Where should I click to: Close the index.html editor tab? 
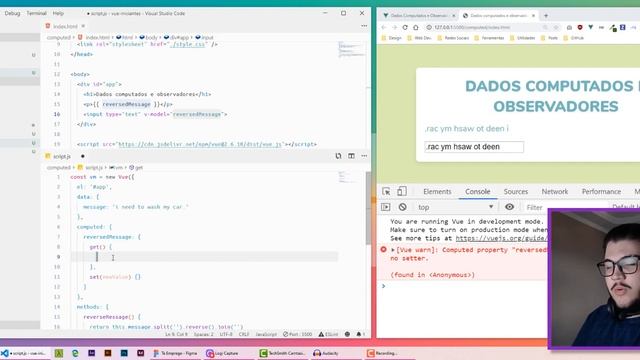coord(83,26)
